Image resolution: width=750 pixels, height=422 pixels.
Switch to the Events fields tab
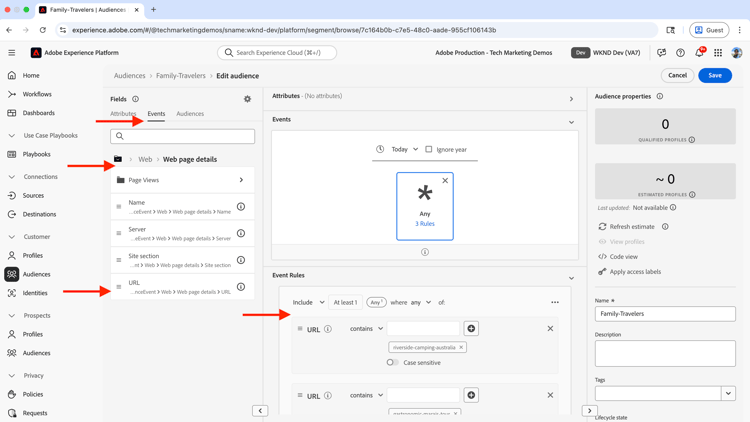156,114
